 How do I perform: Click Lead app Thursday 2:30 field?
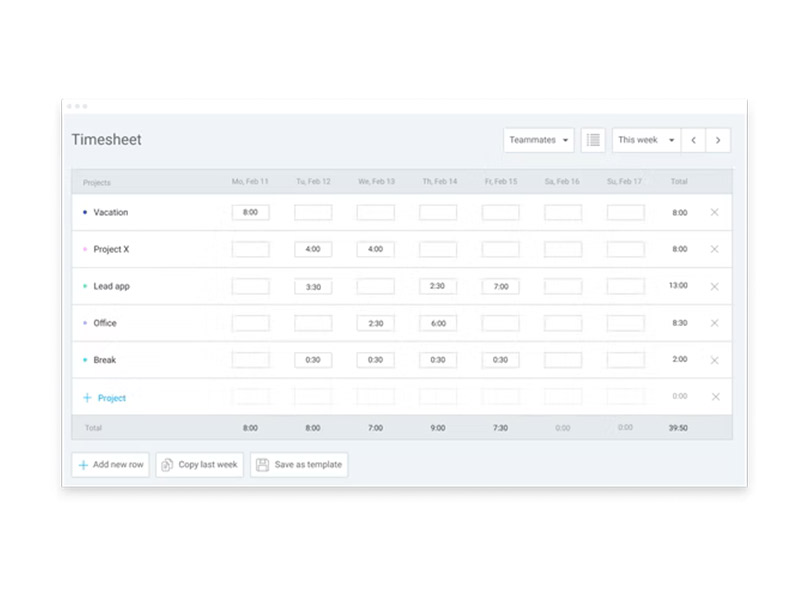[x=438, y=286]
